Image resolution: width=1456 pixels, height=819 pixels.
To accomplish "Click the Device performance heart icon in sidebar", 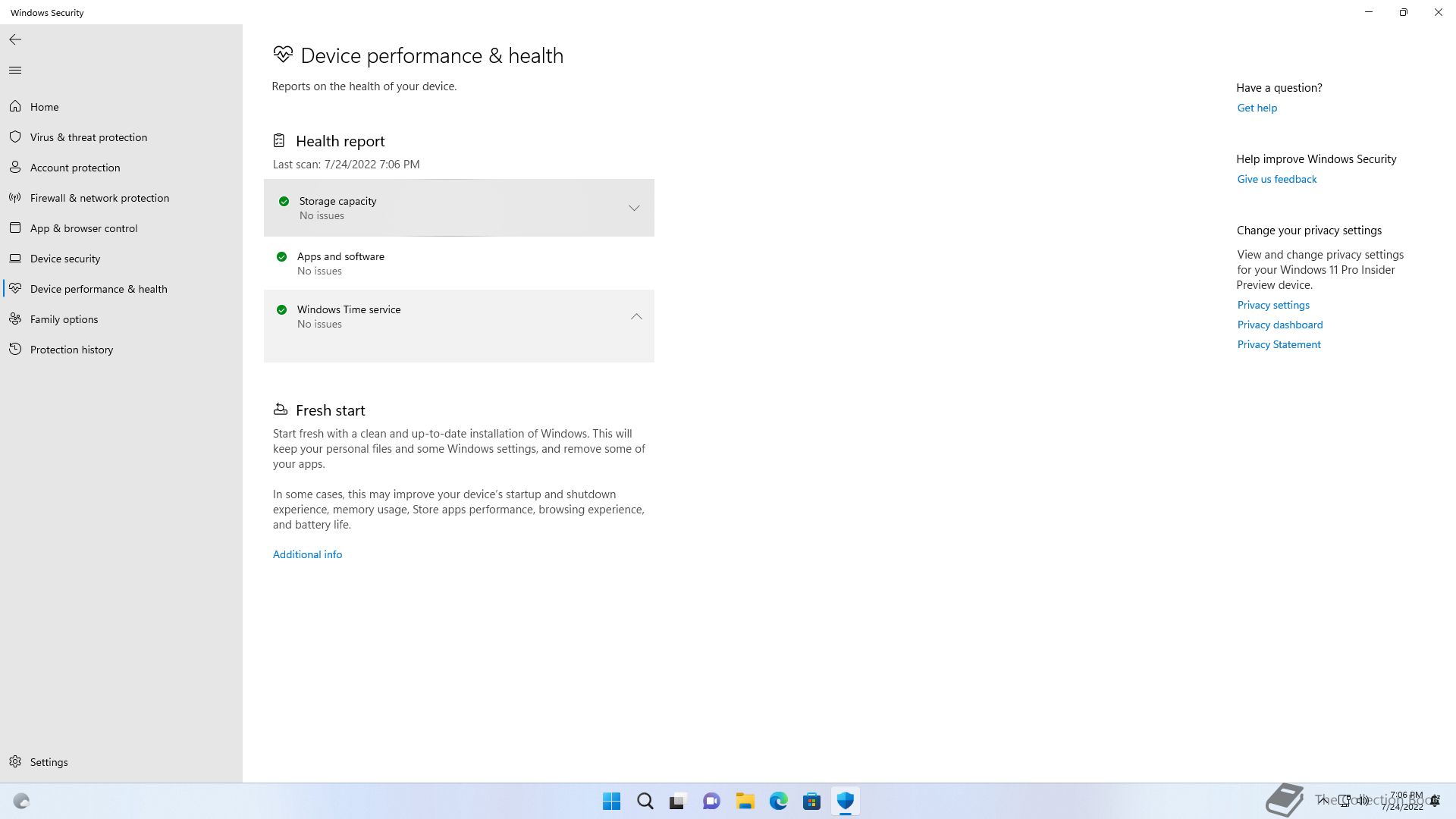I will (15, 289).
